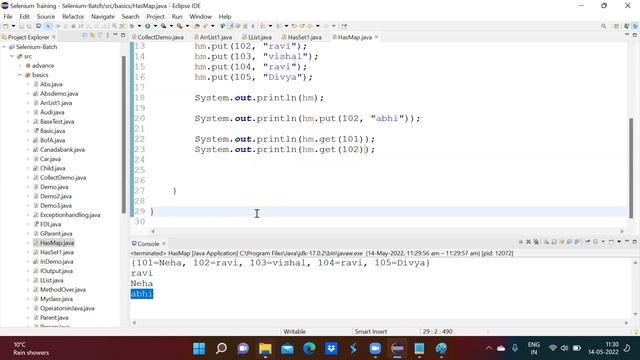The image size is (640, 360).
Task: Click the Clear Console icon
Action: click(x=546, y=242)
